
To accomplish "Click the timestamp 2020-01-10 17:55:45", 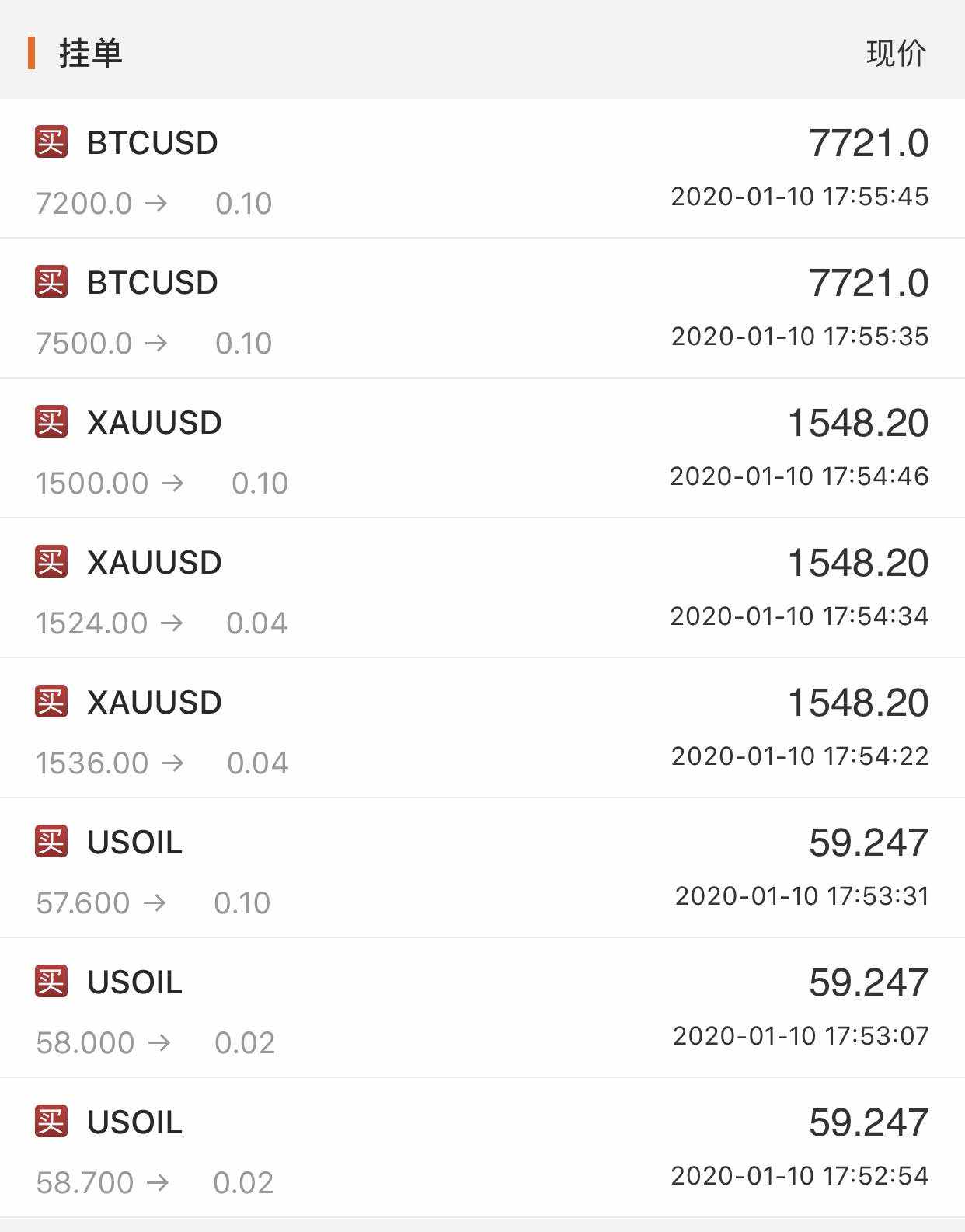I will (800, 197).
